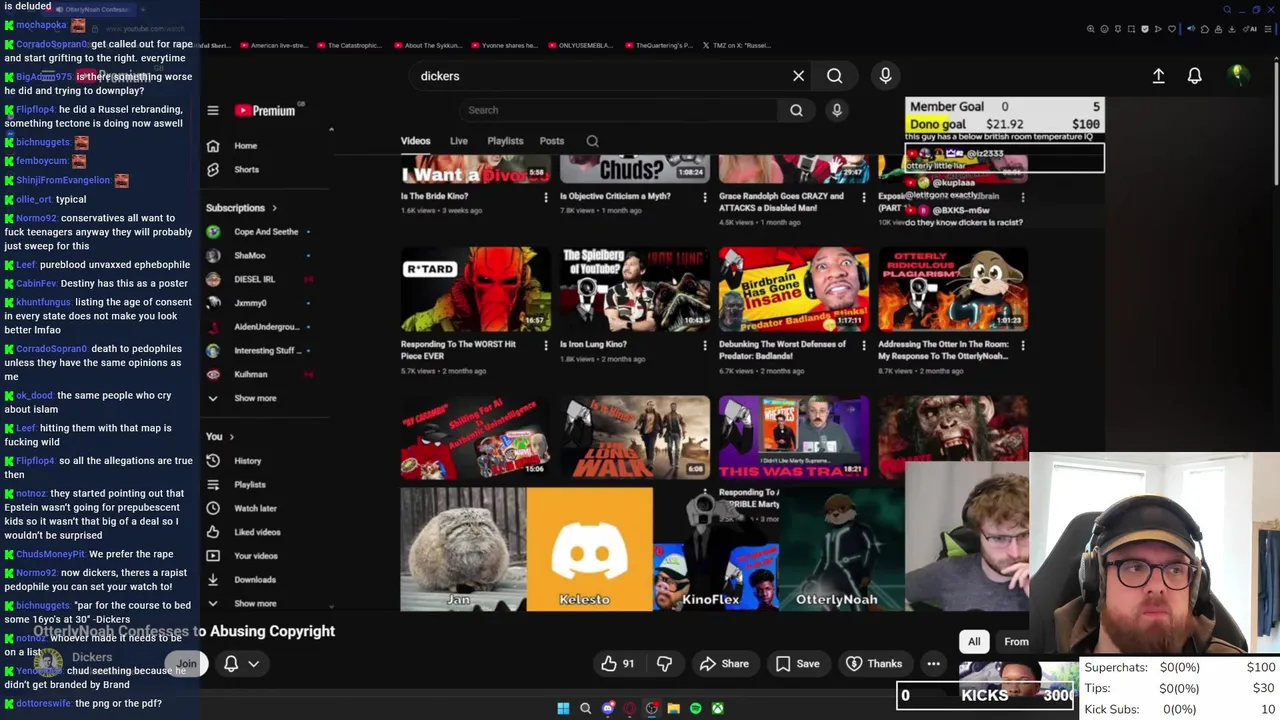Click the channel tab search icon
Viewport: 1280px width, 720px height.
click(x=592, y=141)
